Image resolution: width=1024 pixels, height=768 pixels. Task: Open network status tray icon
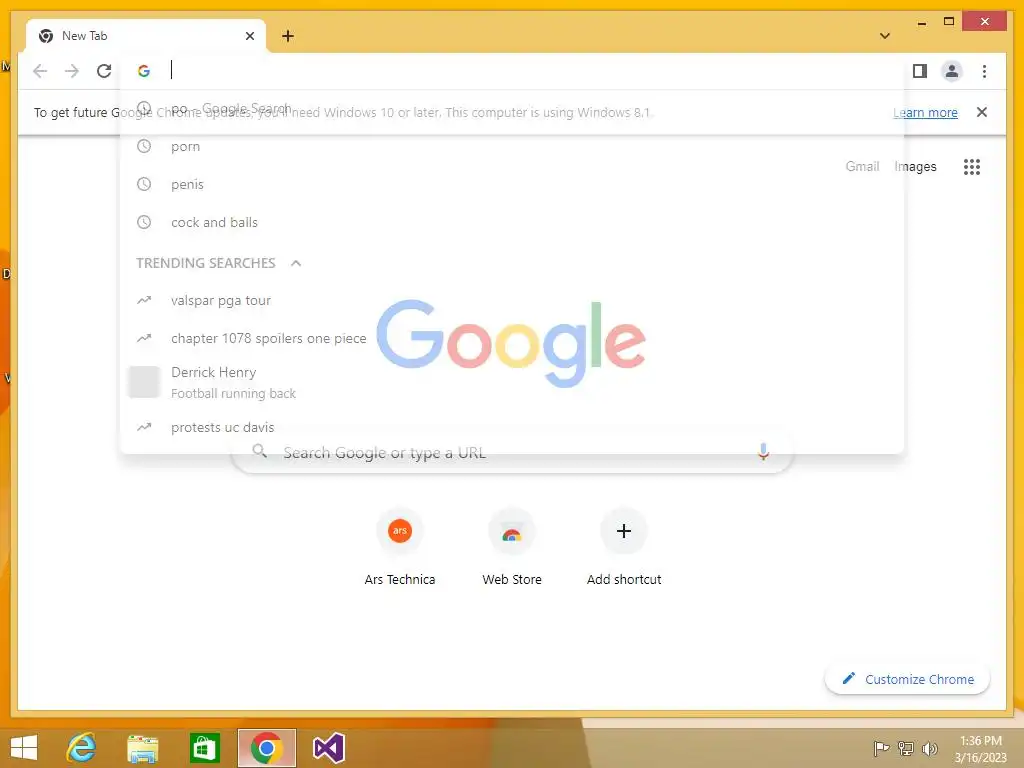pyautogui.click(x=905, y=748)
